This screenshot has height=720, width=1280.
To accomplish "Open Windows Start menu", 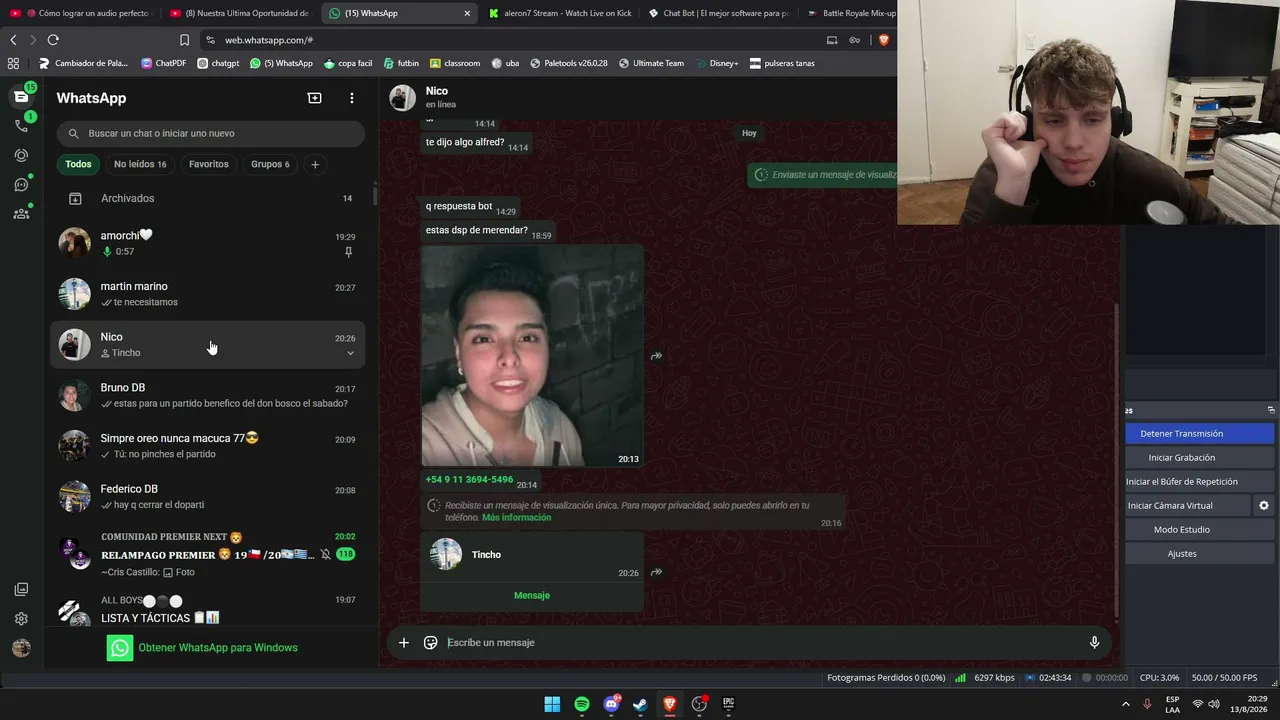I will click(x=552, y=704).
